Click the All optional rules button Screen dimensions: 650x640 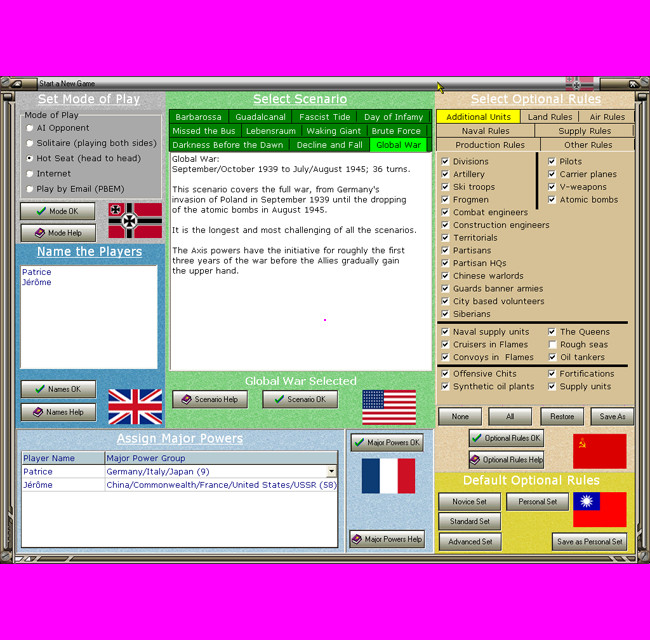tap(510, 417)
